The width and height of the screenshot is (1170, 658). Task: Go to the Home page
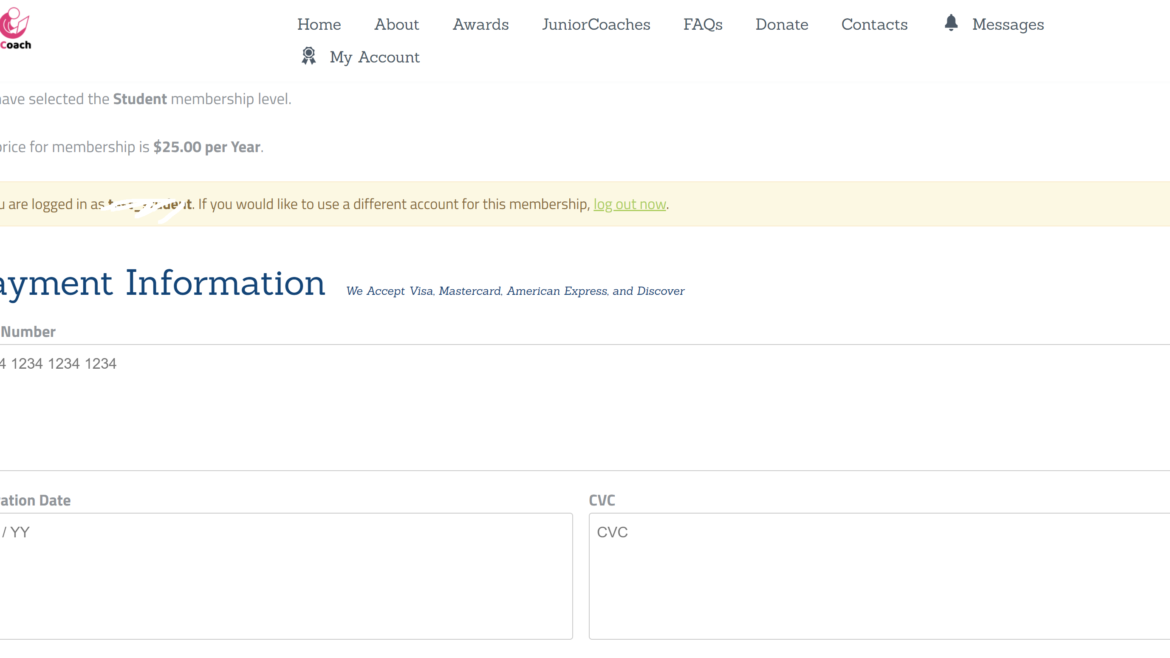(x=319, y=24)
